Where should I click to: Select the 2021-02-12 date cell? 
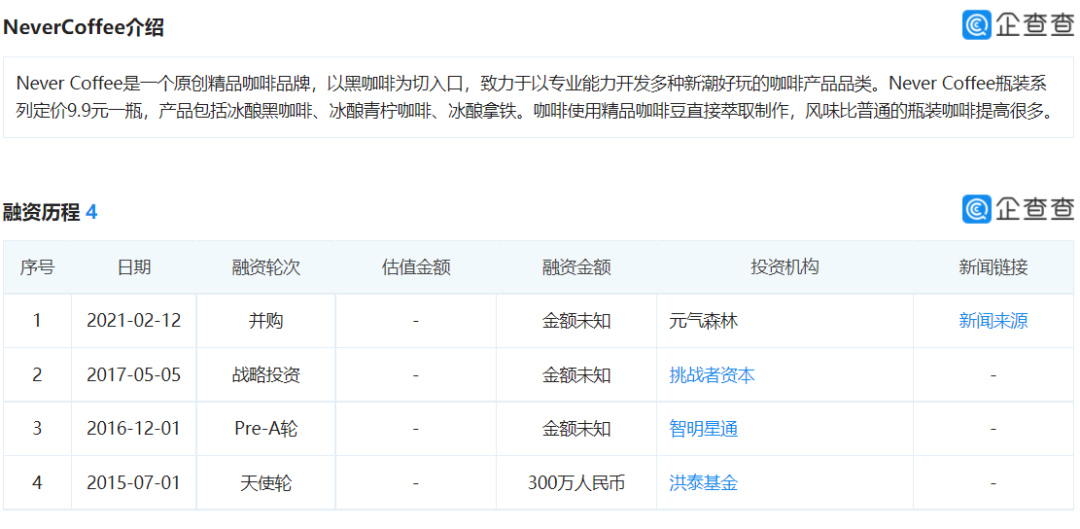click(x=134, y=321)
